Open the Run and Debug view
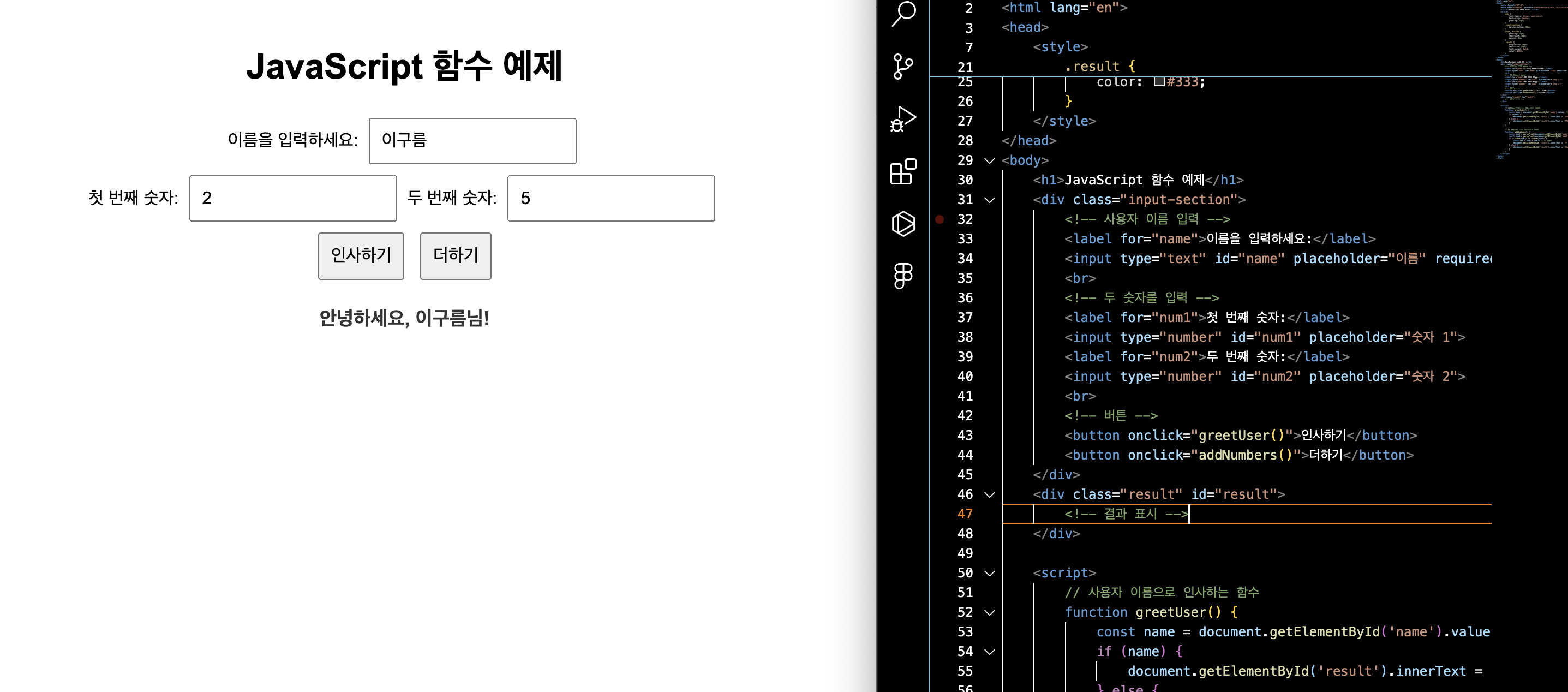 click(x=903, y=120)
